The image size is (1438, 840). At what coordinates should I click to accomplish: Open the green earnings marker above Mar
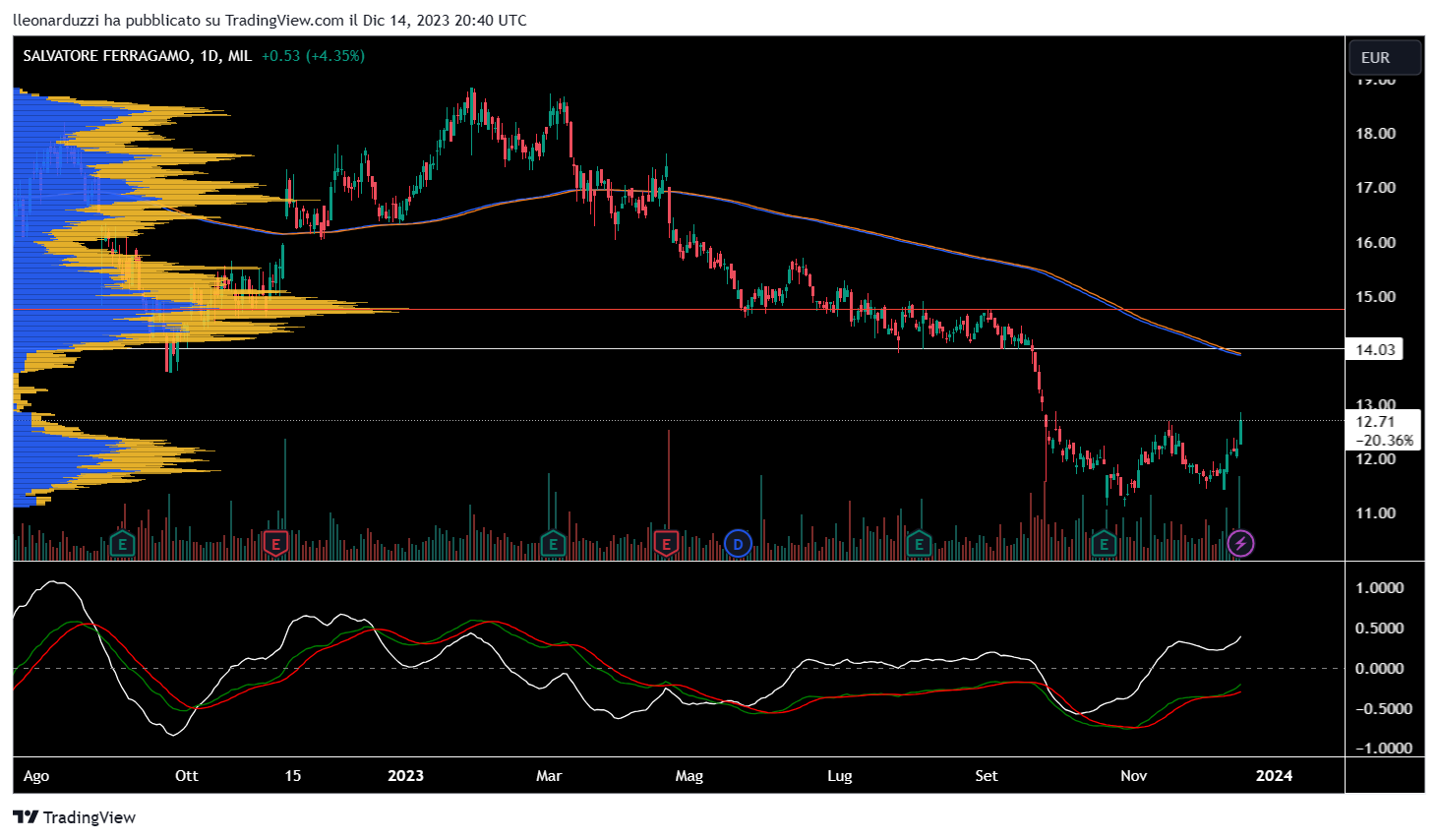pyautogui.click(x=553, y=543)
